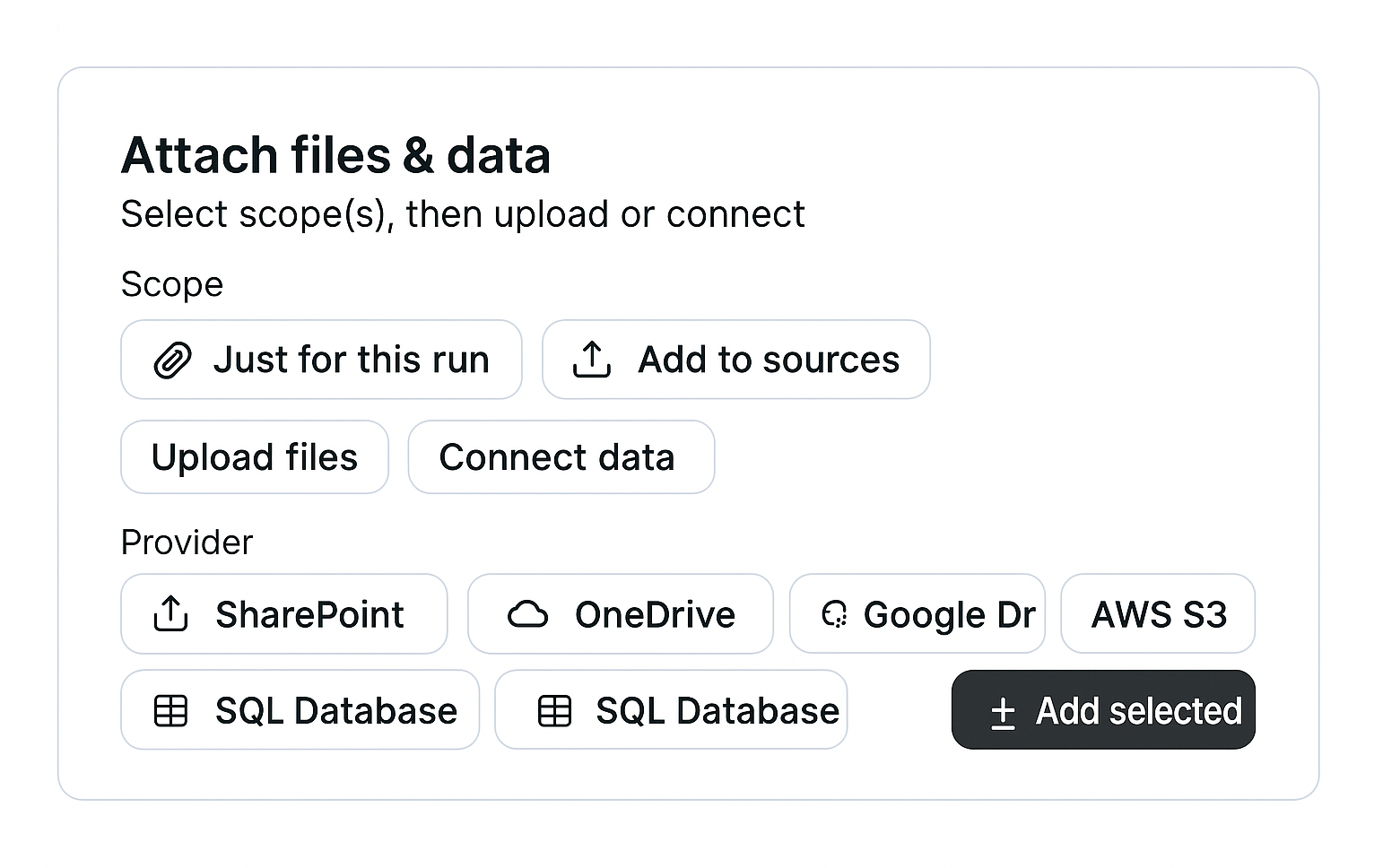Click the cloud icon on OneDrive chip
This screenshot has width=1374, height=868.
pyautogui.click(x=529, y=614)
